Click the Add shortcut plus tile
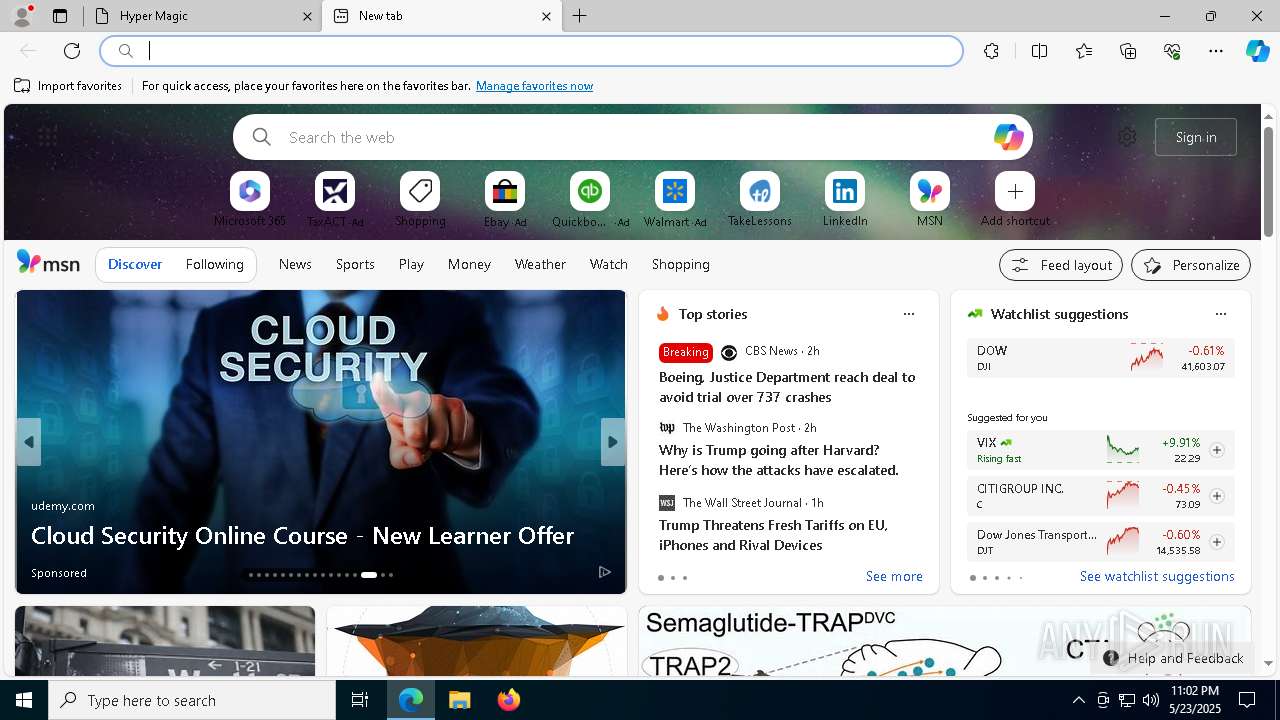The image size is (1280, 720). (x=1015, y=191)
